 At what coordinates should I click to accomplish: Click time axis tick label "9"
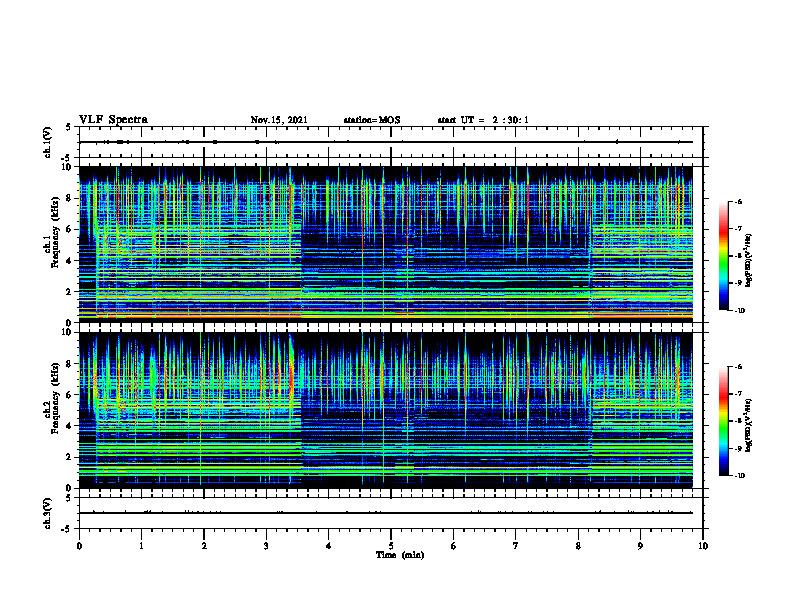coord(640,546)
